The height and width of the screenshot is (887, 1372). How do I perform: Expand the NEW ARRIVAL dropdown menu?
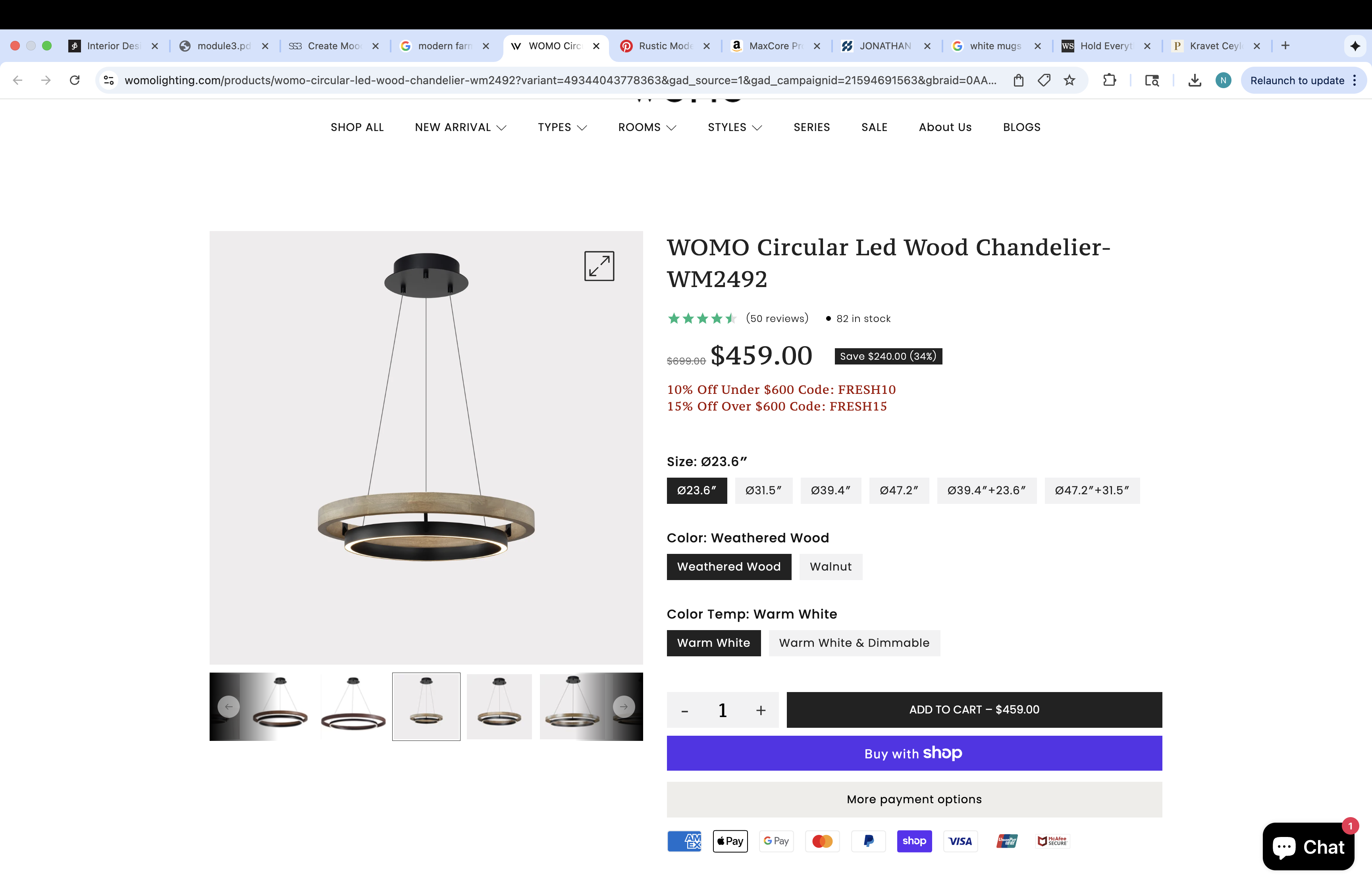460,127
